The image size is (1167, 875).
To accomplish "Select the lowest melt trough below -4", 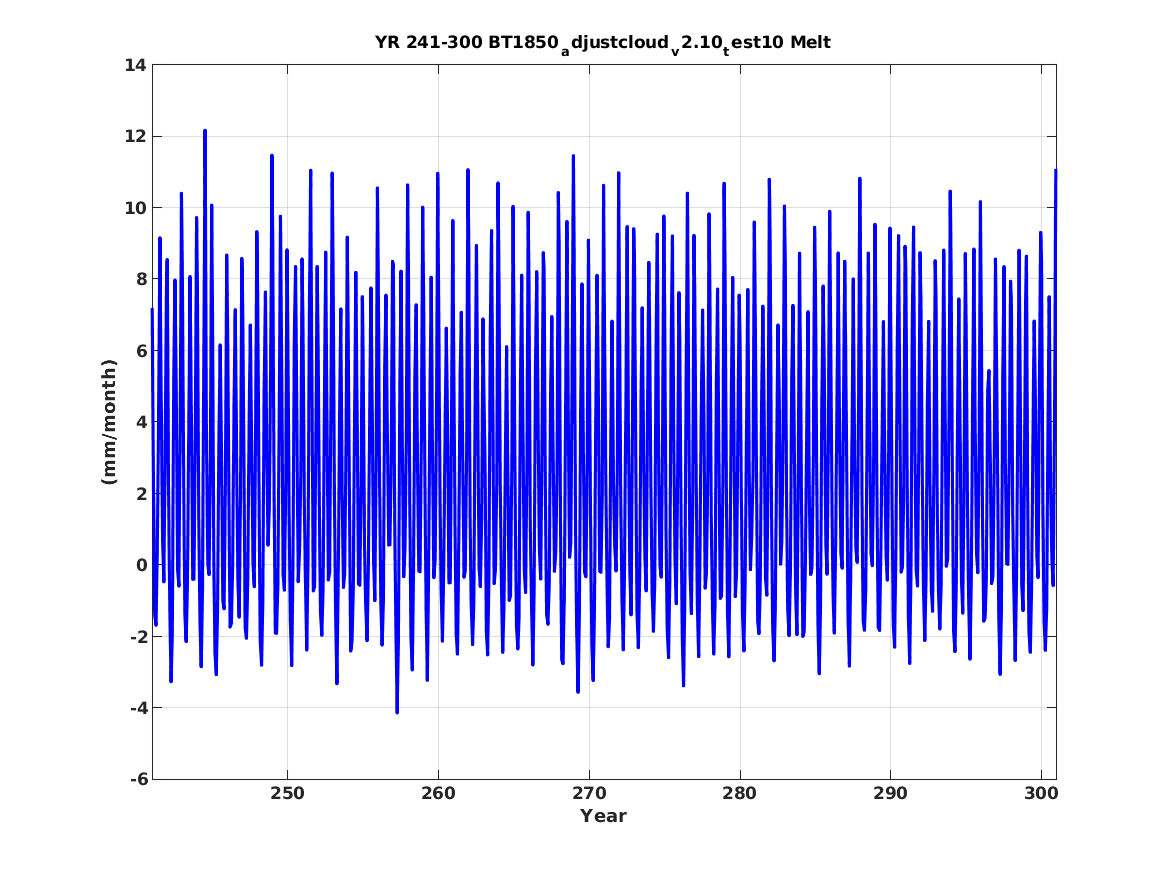I will 397,712.
